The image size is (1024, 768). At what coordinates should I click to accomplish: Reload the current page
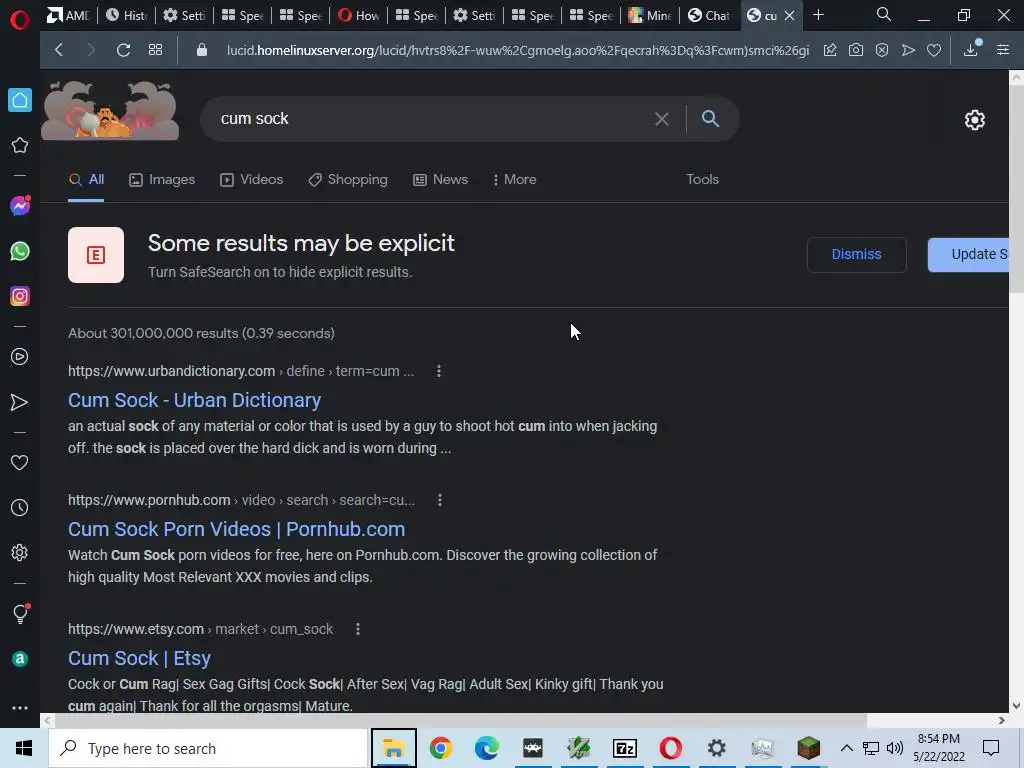coord(123,50)
